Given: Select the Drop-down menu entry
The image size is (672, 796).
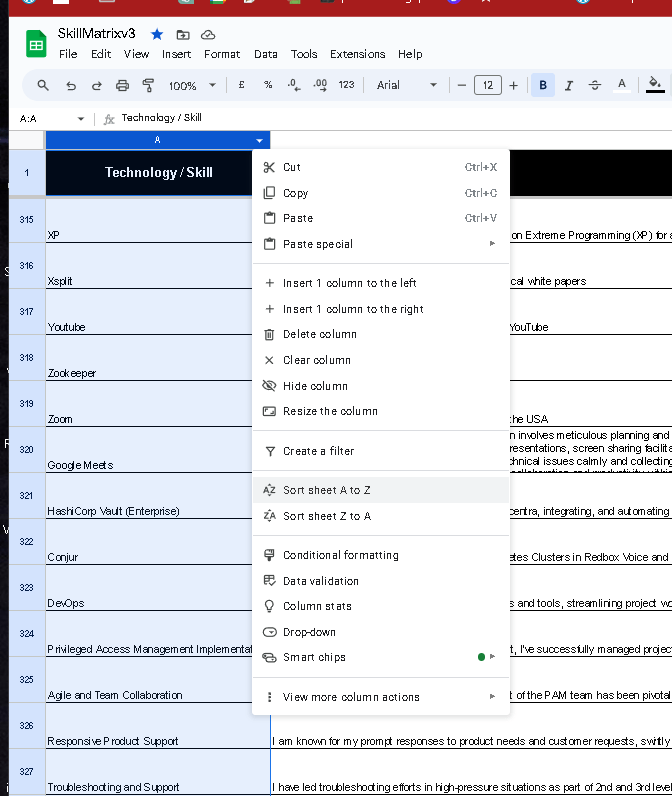Looking at the screenshot, I should pyautogui.click(x=381, y=632).
